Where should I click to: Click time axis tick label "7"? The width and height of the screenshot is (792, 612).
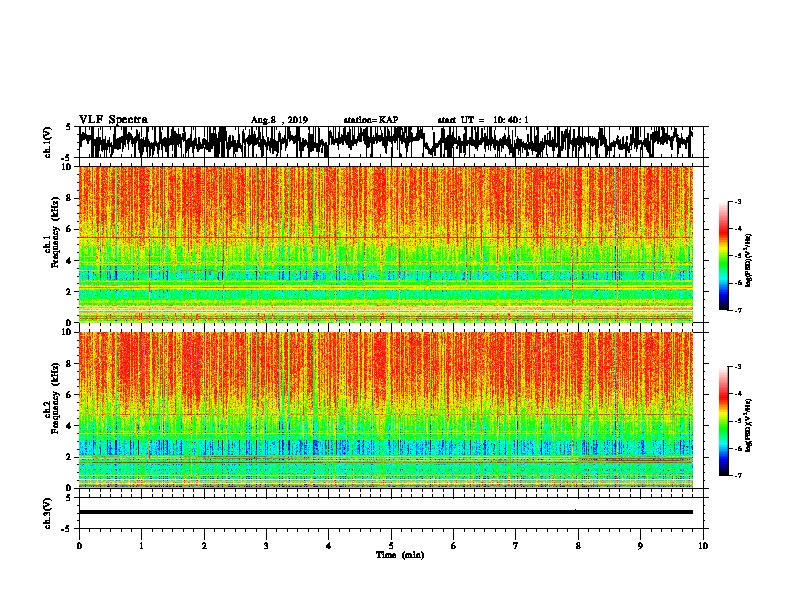click(x=516, y=546)
